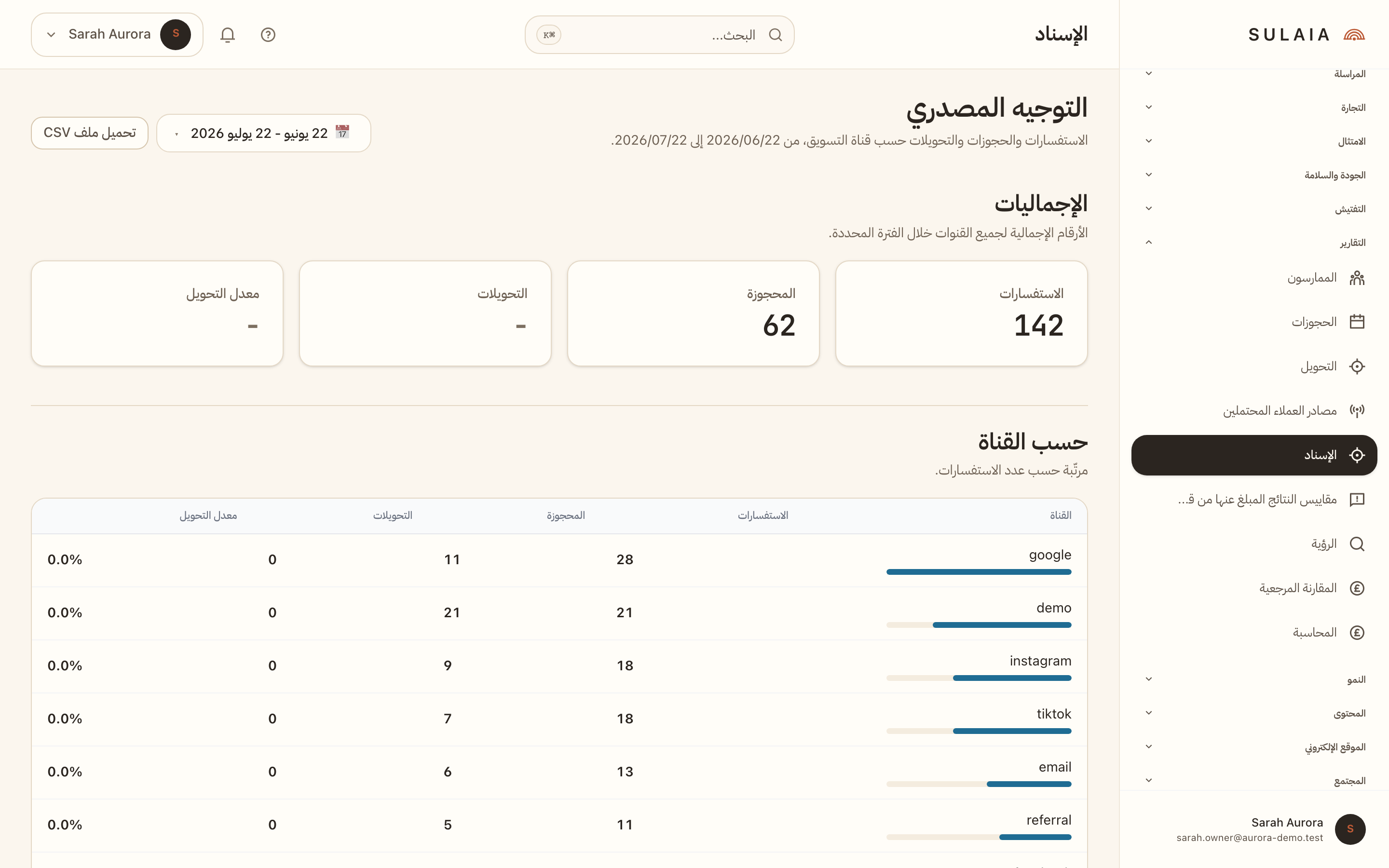Click the practitioners people icon in sidebar

(x=1357, y=278)
